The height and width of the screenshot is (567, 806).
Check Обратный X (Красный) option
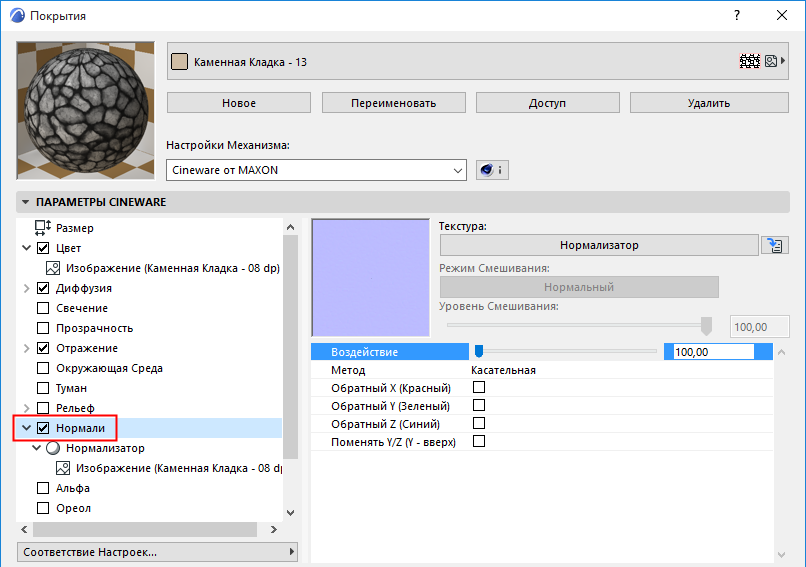click(479, 387)
